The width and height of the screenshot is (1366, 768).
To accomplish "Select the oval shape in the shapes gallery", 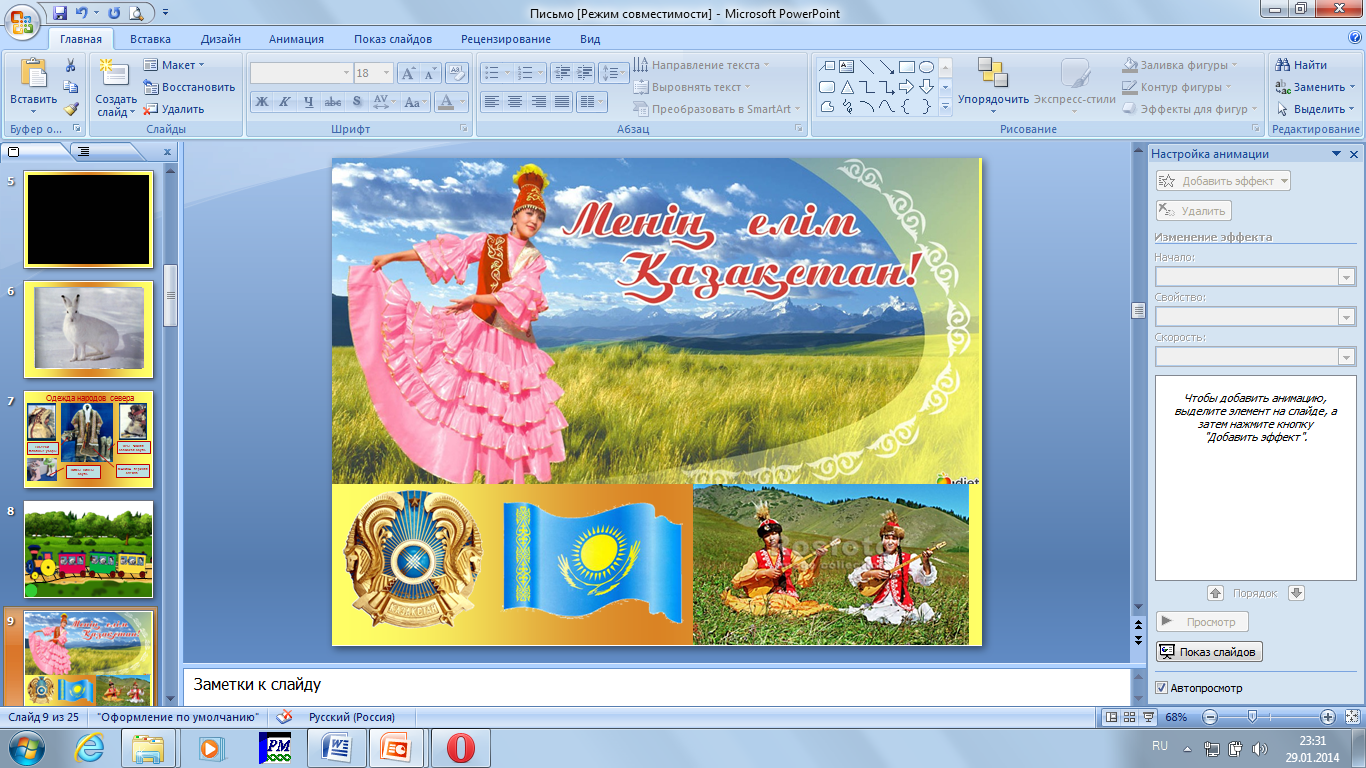I will tap(927, 67).
